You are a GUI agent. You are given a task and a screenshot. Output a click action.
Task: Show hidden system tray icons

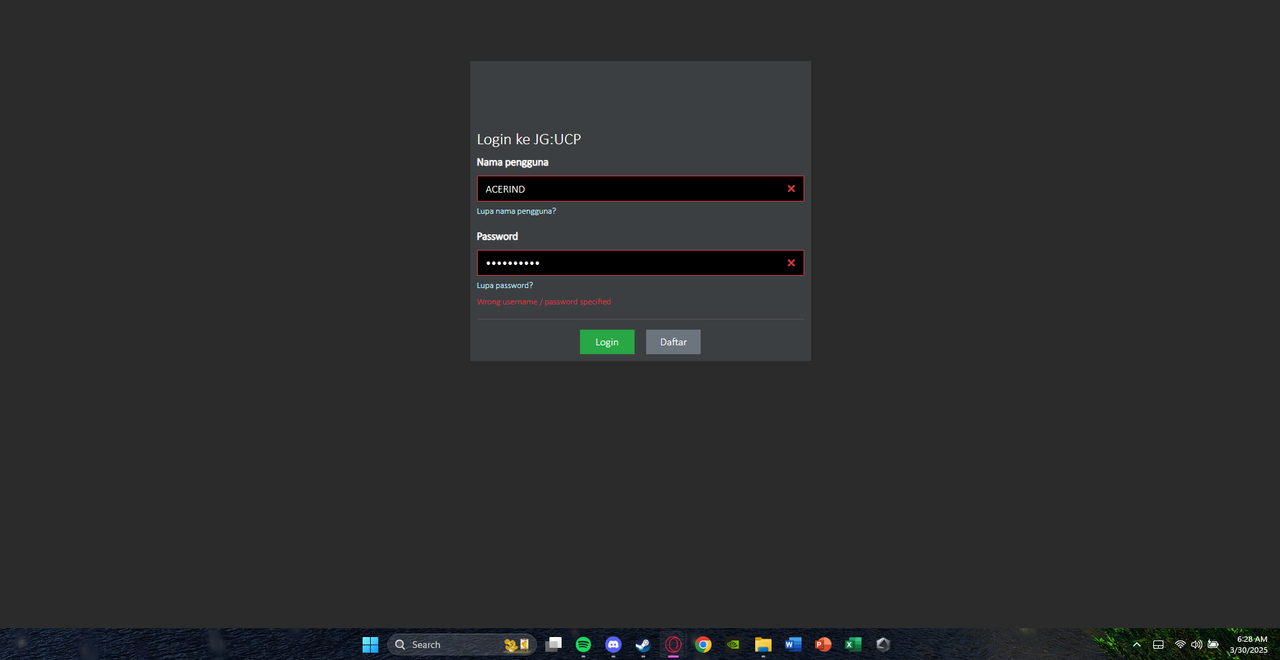[x=1136, y=645]
